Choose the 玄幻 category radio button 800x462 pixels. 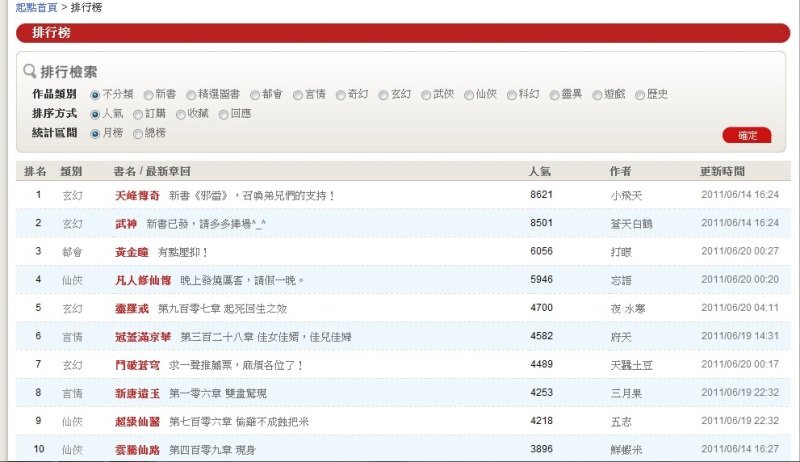384,95
